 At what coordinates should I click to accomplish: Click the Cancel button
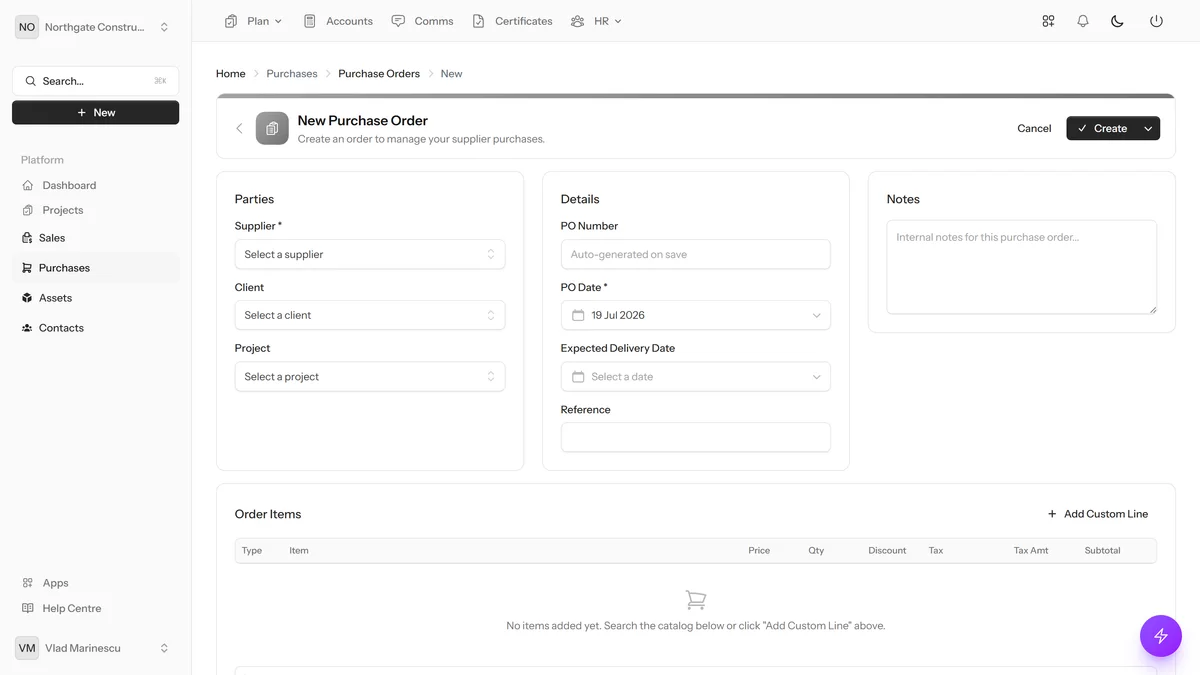coord(1034,128)
